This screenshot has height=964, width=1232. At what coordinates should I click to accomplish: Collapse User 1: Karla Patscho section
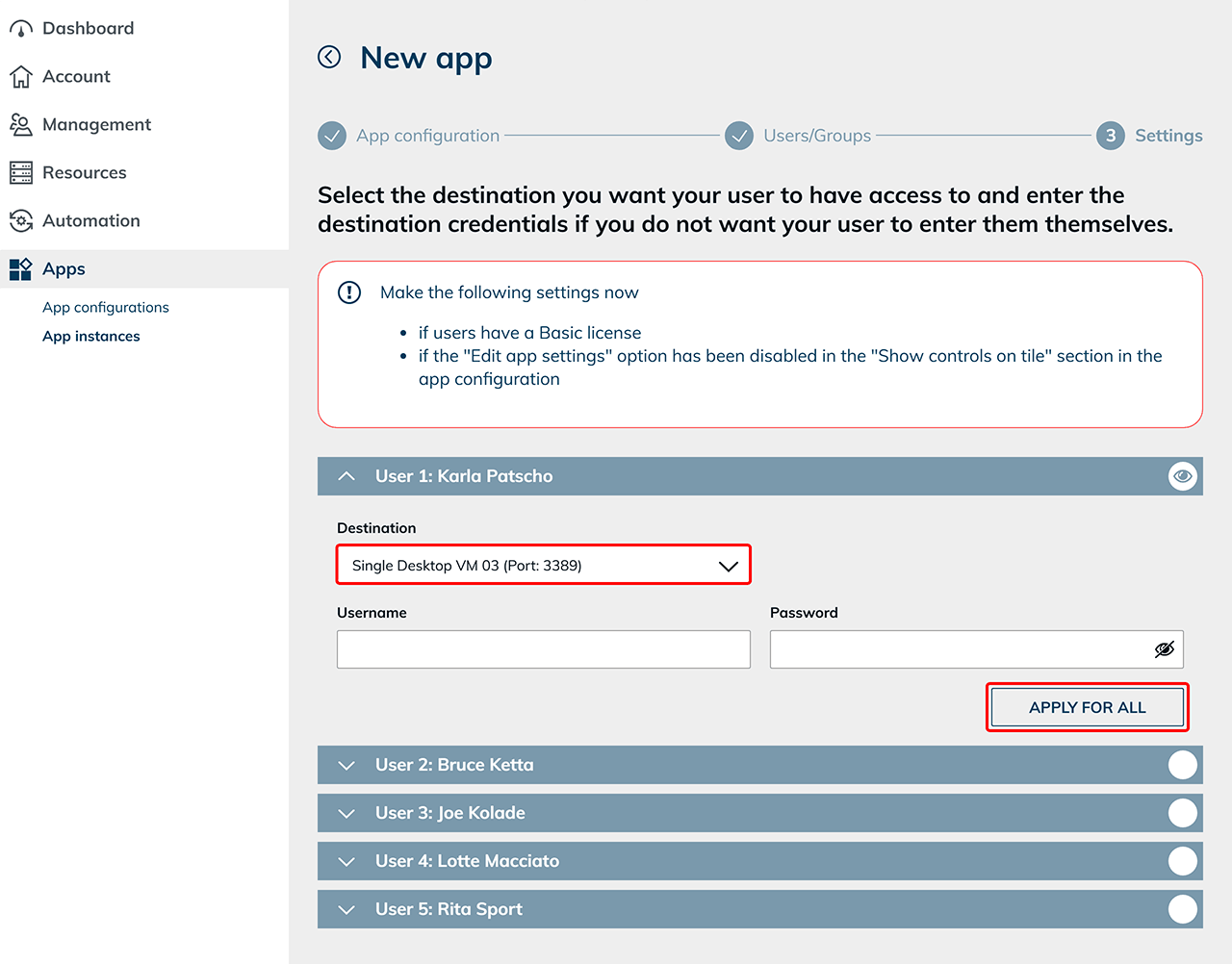click(346, 476)
